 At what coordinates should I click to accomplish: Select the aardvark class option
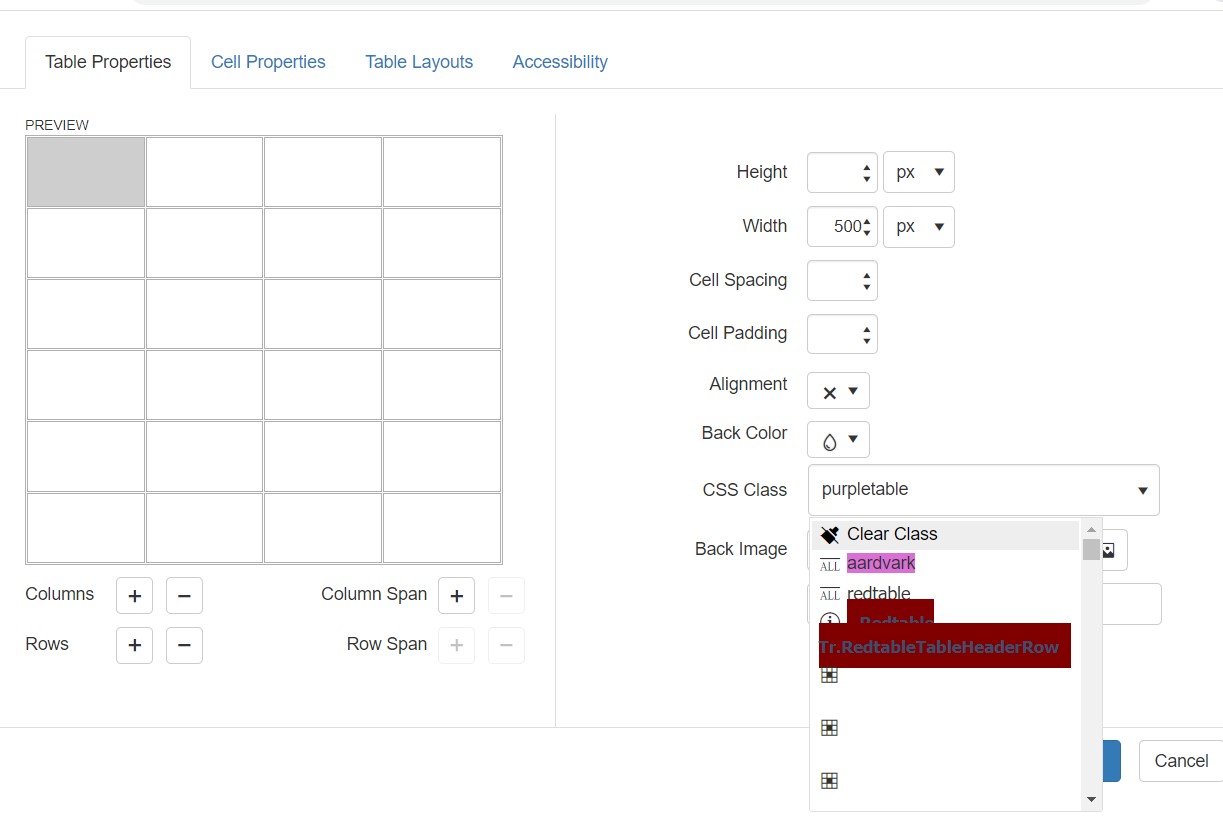(x=881, y=564)
